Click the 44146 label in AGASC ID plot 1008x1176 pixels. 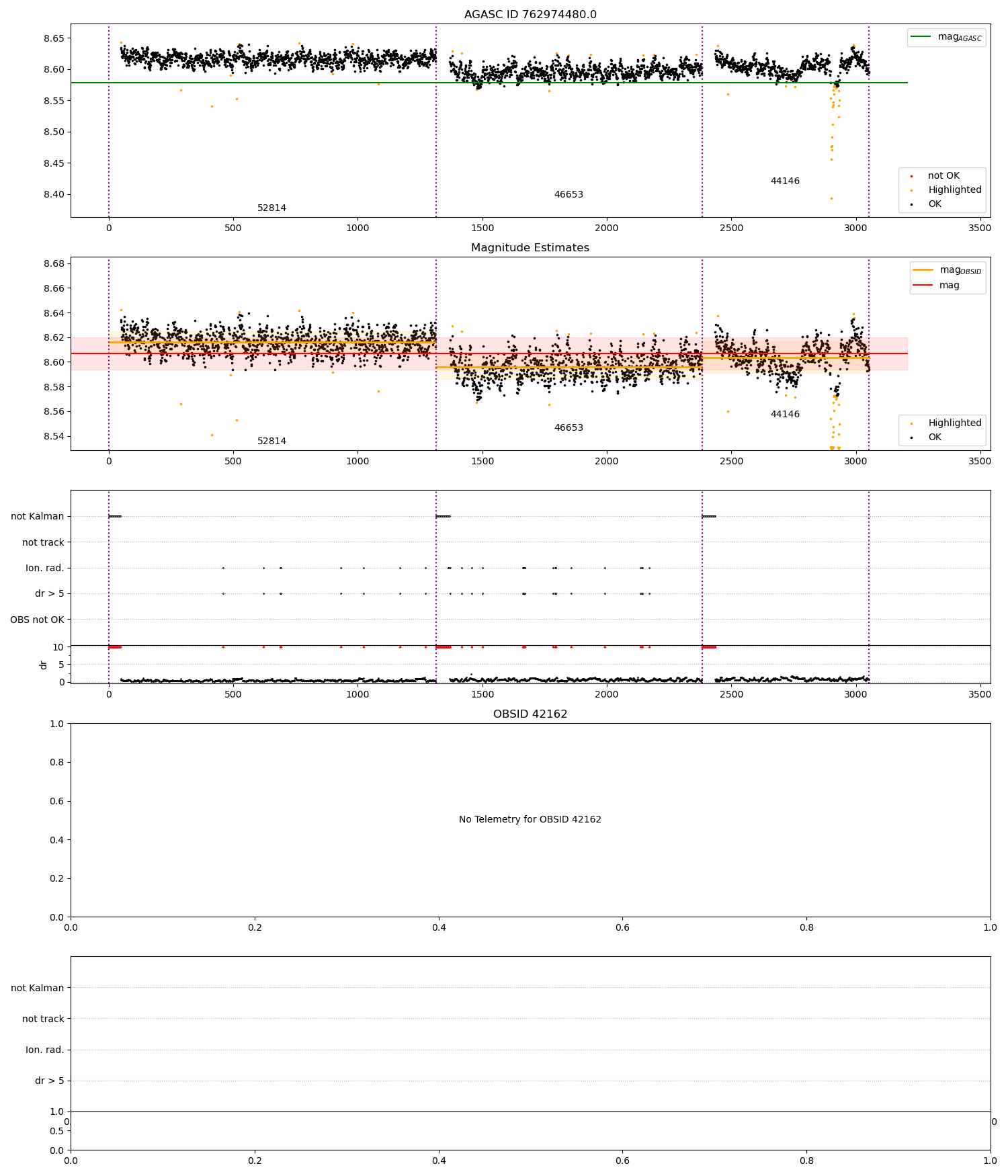[785, 181]
